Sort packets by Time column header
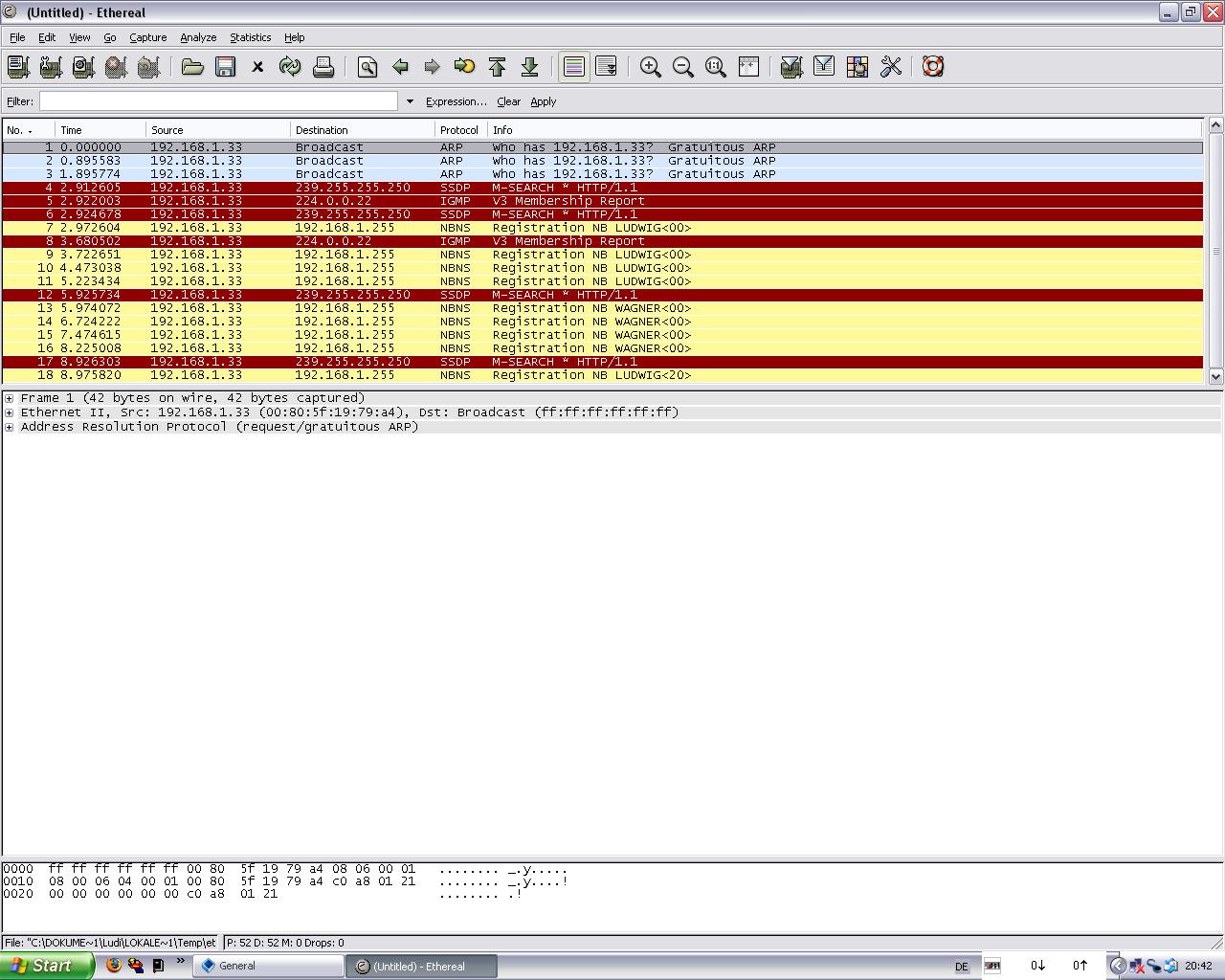Image resolution: width=1225 pixels, height=980 pixels. [100, 130]
